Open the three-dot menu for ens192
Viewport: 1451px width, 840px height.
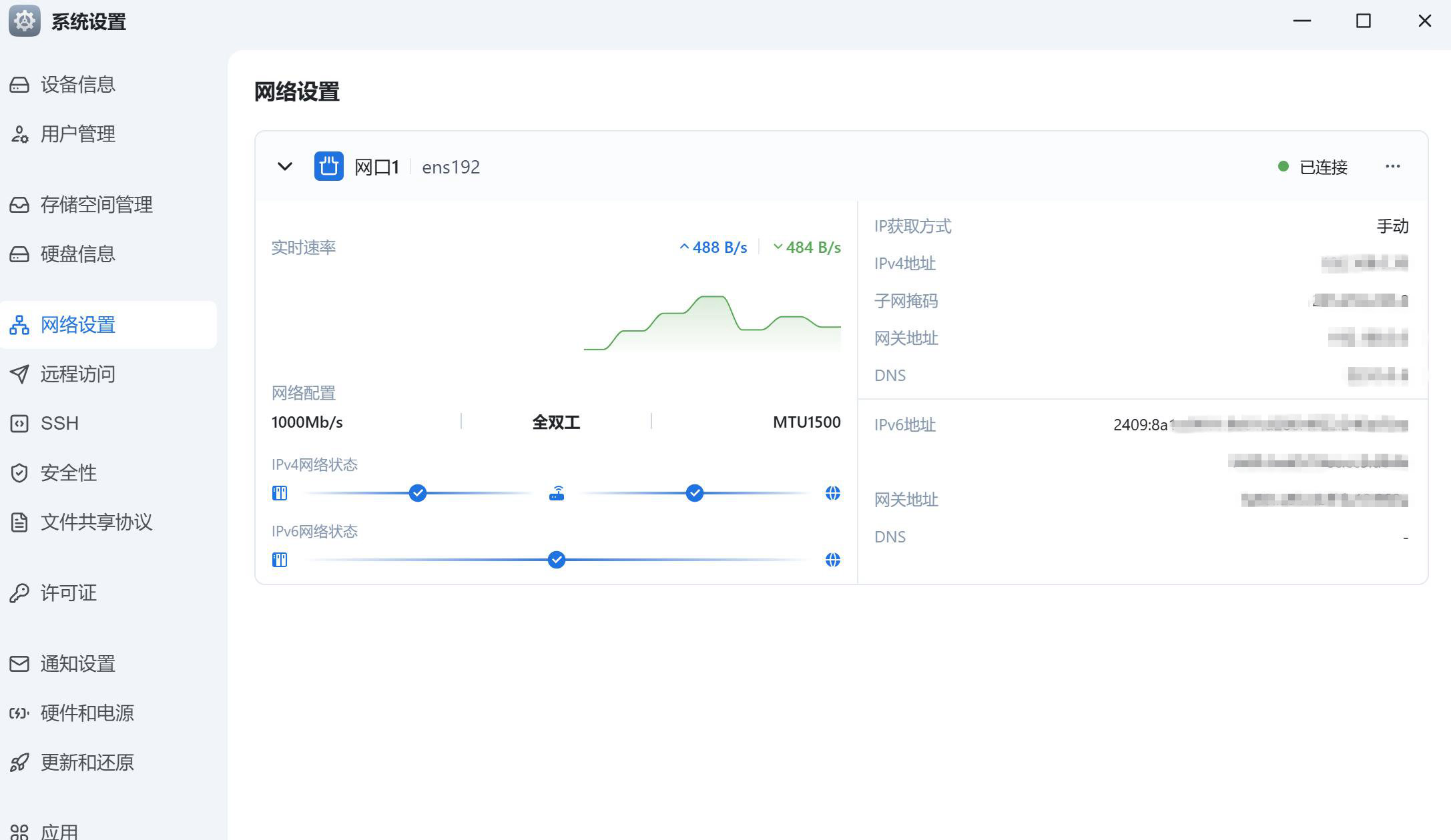coord(1392,166)
